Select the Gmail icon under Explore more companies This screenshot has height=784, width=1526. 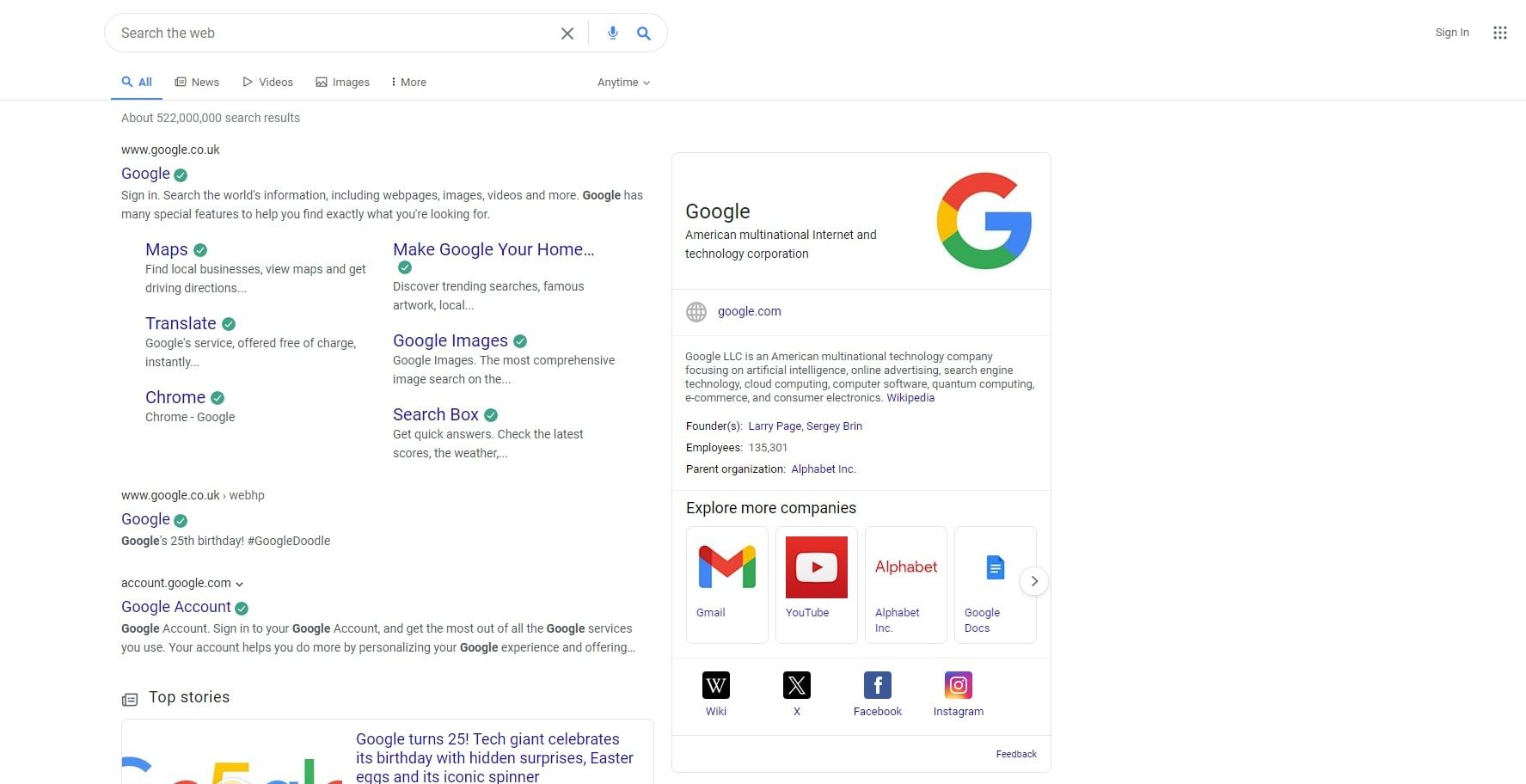[726, 567]
